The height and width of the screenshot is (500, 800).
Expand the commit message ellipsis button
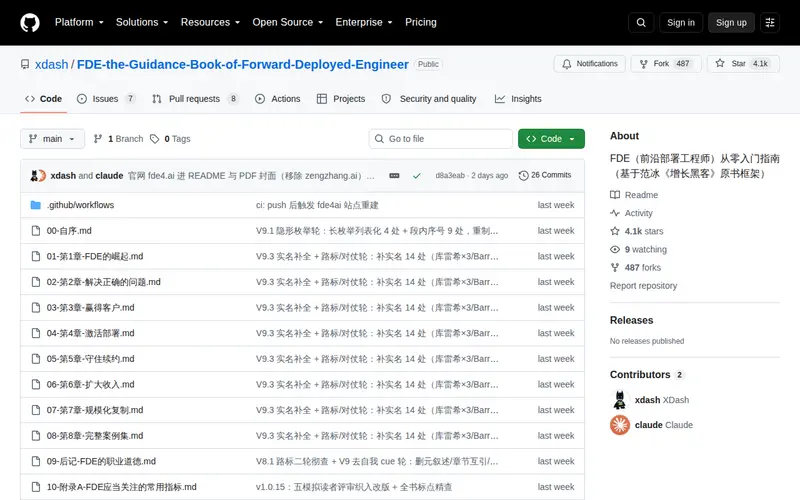(x=394, y=176)
